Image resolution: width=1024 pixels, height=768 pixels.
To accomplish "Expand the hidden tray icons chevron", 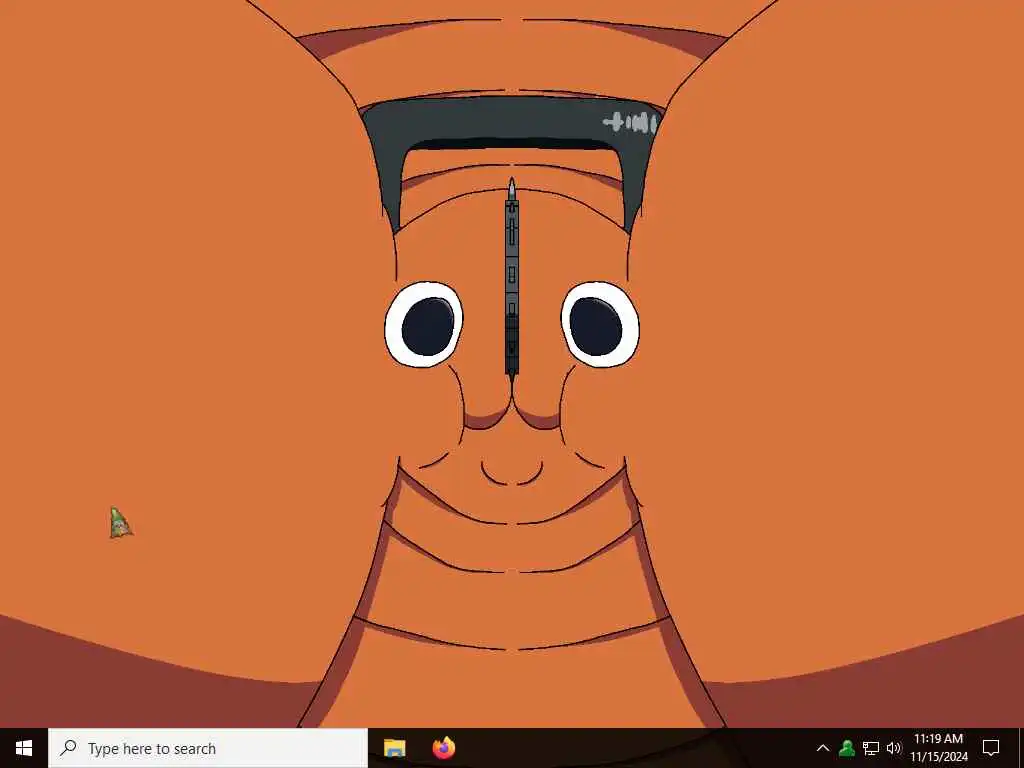I will point(823,748).
